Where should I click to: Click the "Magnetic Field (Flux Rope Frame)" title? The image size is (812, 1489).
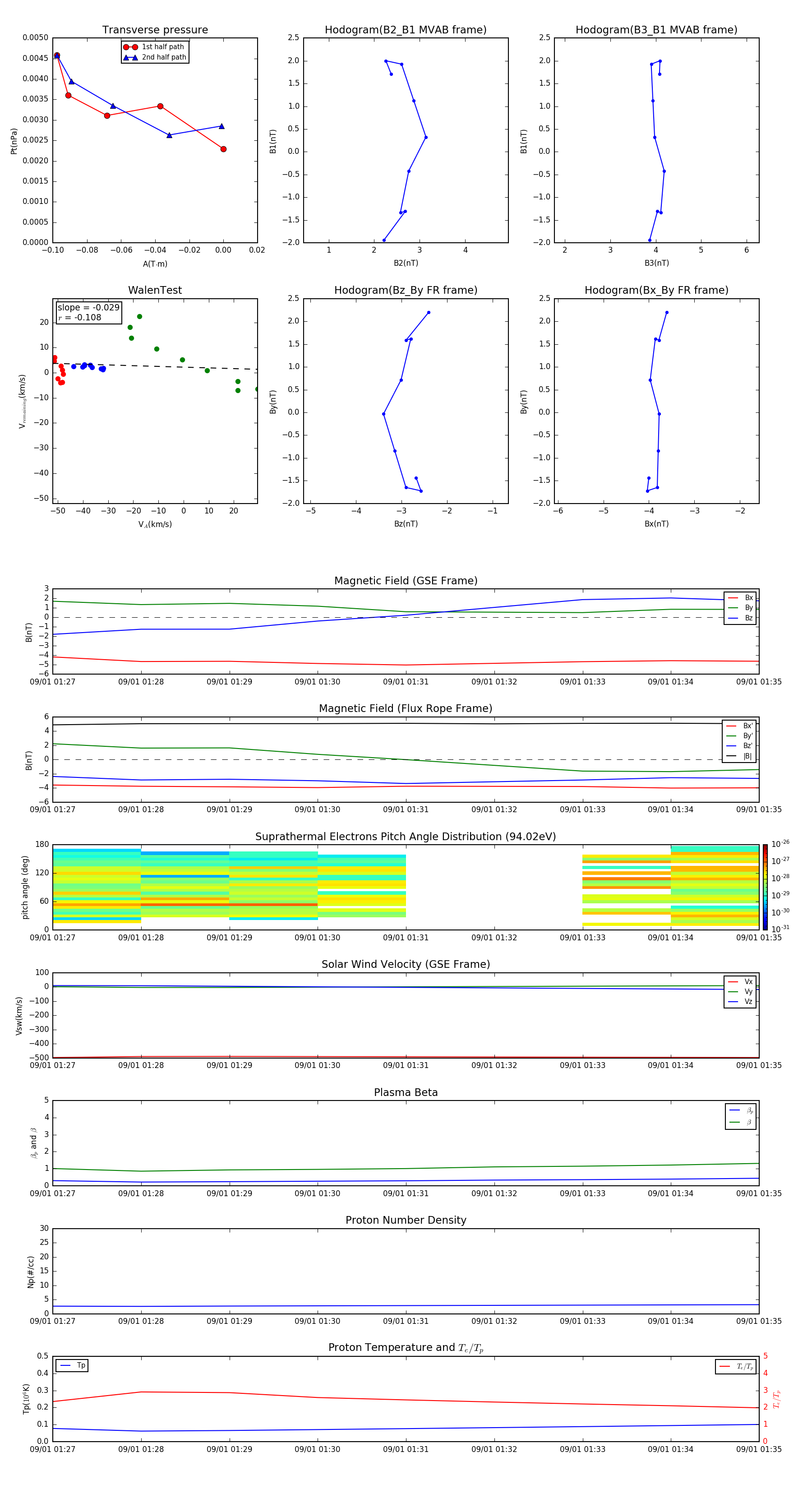(406, 709)
